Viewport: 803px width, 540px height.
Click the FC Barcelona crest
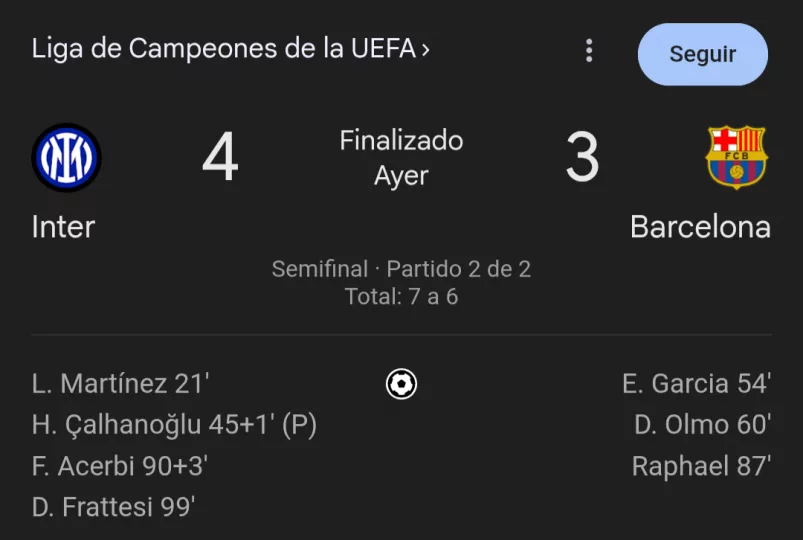[736, 157]
